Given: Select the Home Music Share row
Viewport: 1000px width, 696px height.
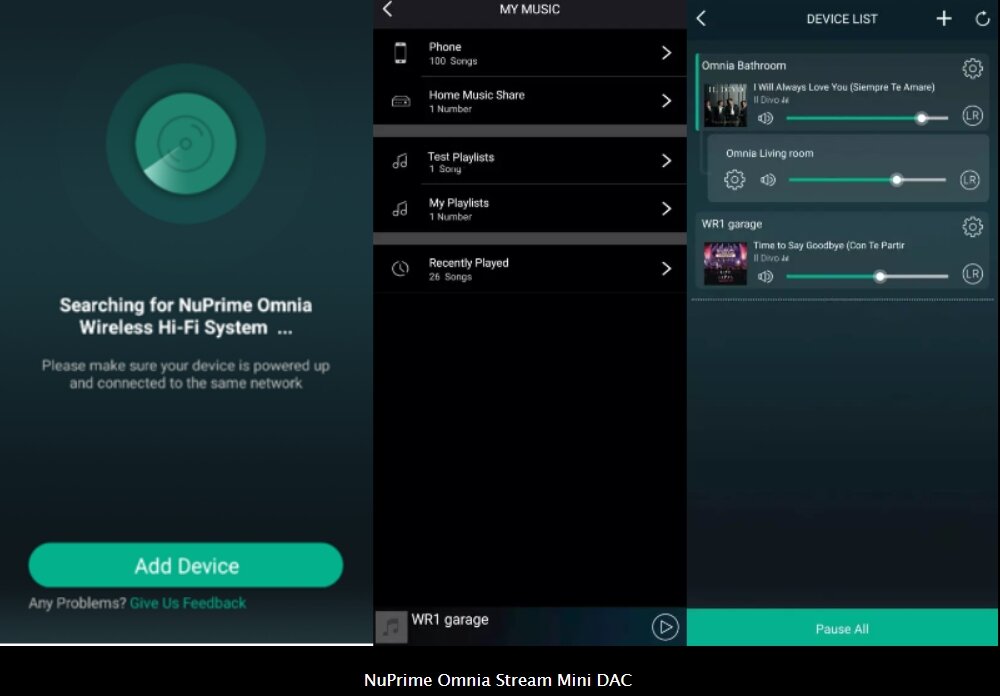Looking at the screenshot, I should [529, 101].
